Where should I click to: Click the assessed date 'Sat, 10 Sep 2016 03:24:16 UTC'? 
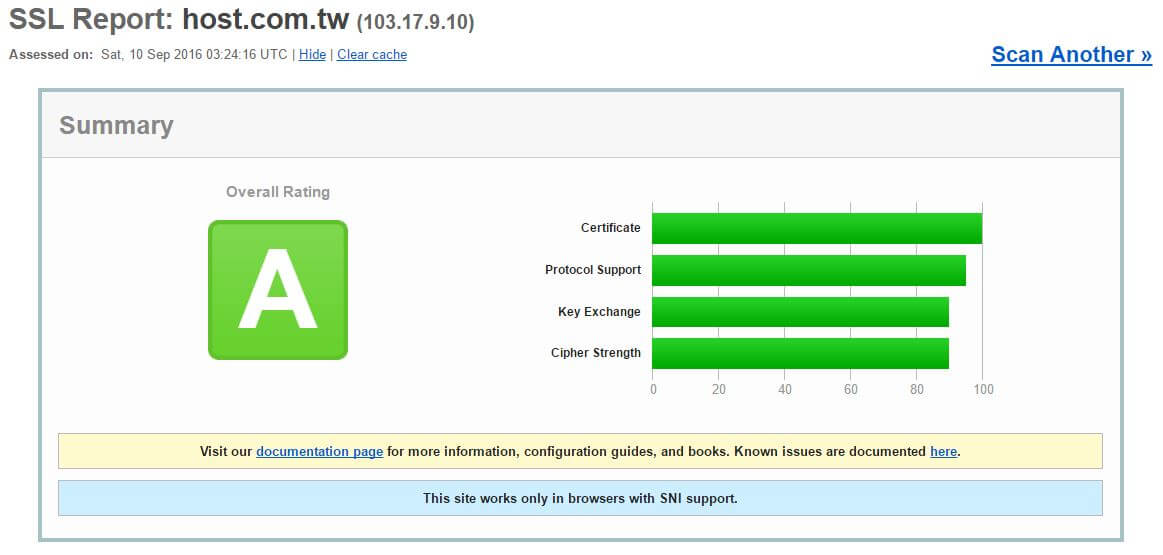[194, 55]
